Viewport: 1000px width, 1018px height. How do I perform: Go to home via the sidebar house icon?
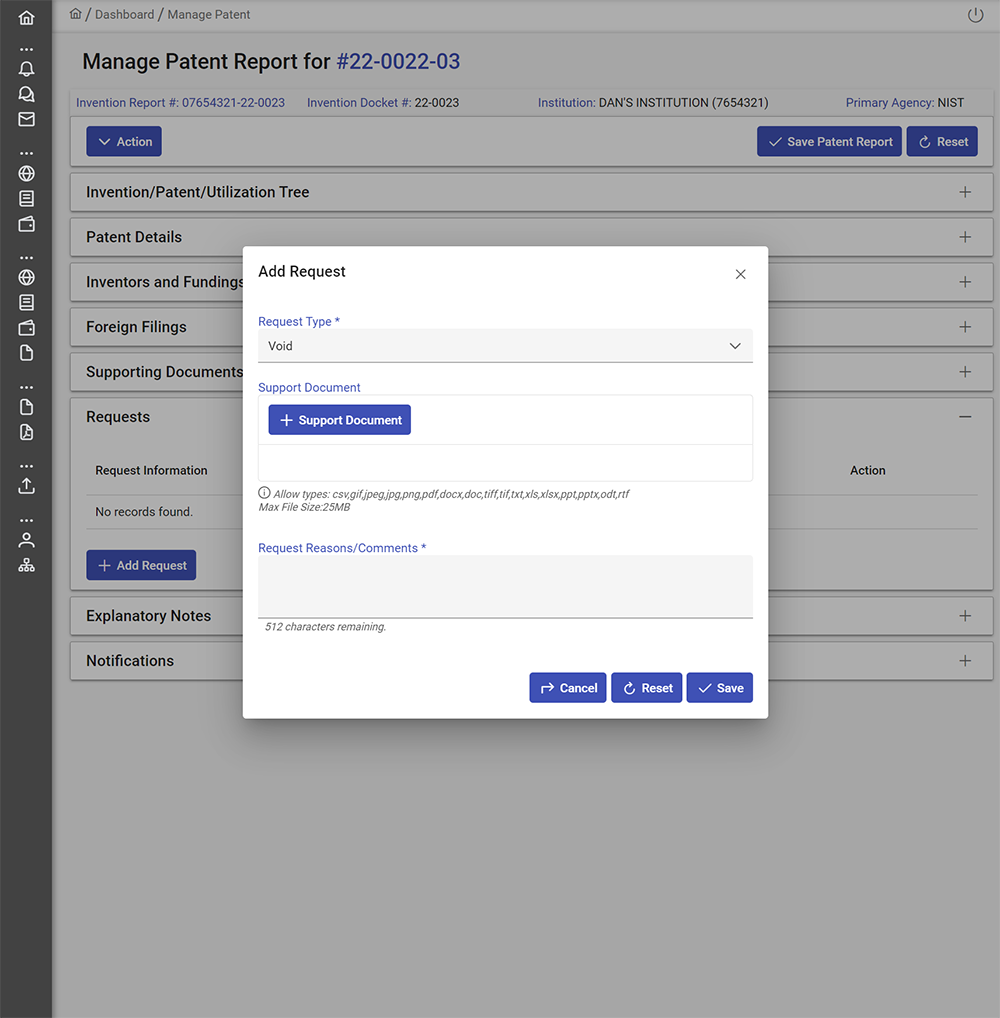(26, 18)
